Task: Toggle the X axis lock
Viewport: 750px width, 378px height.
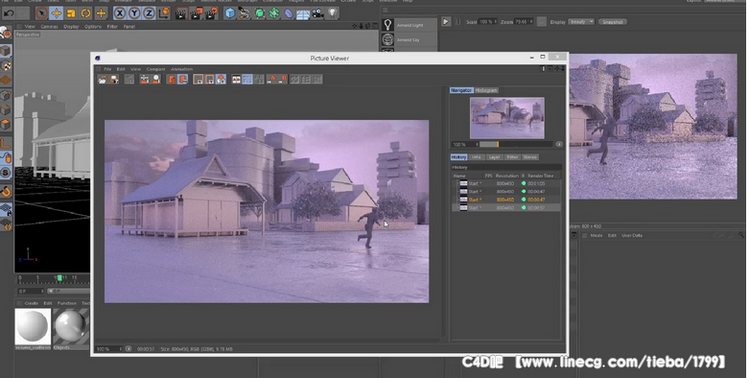Action: point(120,13)
